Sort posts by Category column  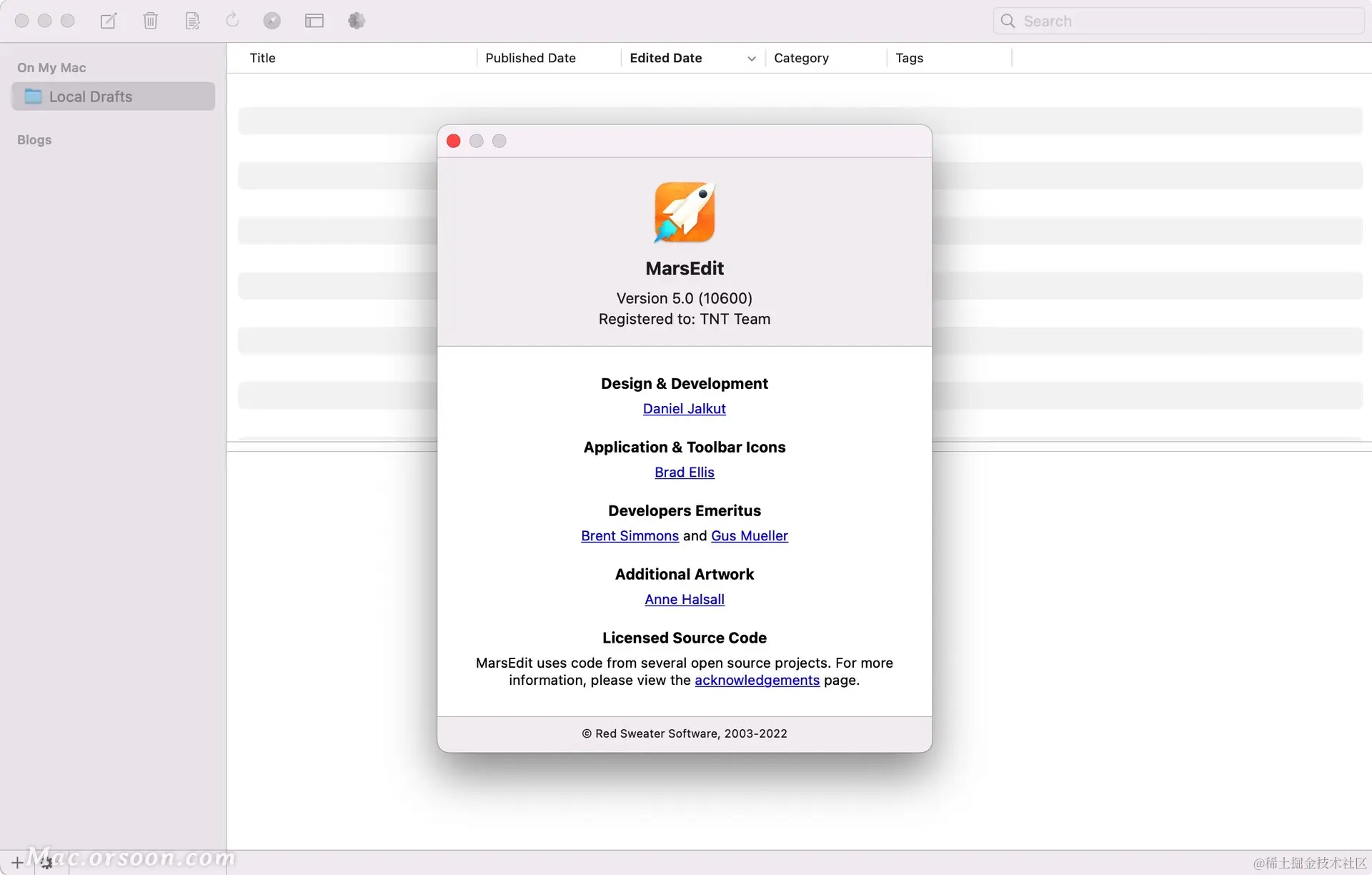(x=801, y=58)
